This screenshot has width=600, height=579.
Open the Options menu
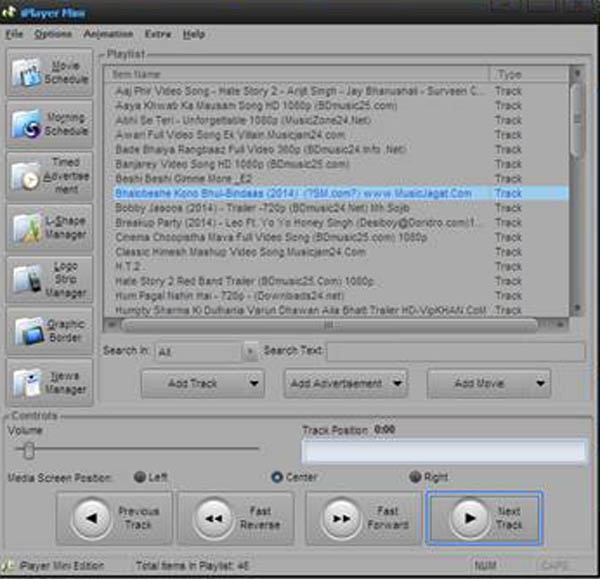(x=53, y=34)
